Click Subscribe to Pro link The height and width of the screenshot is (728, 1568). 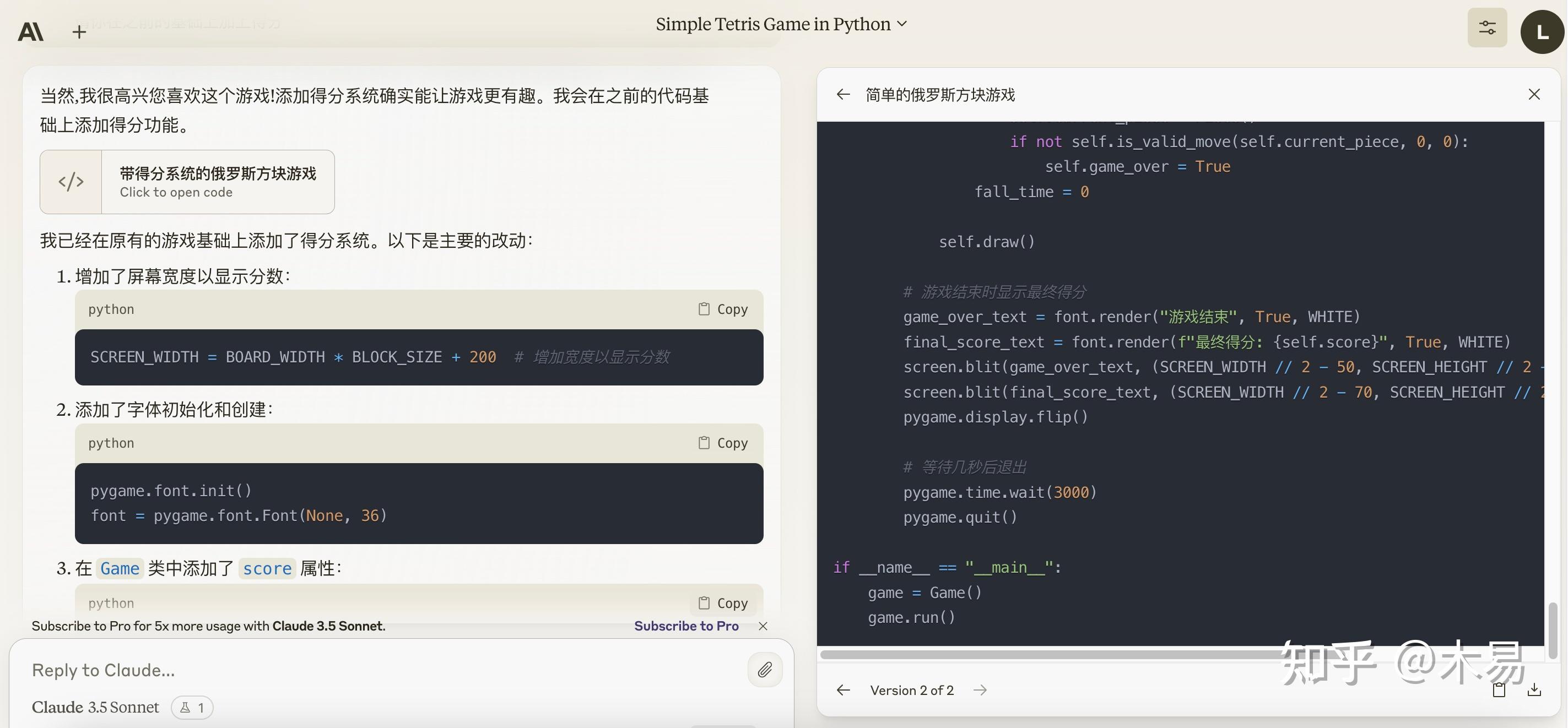[686, 626]
